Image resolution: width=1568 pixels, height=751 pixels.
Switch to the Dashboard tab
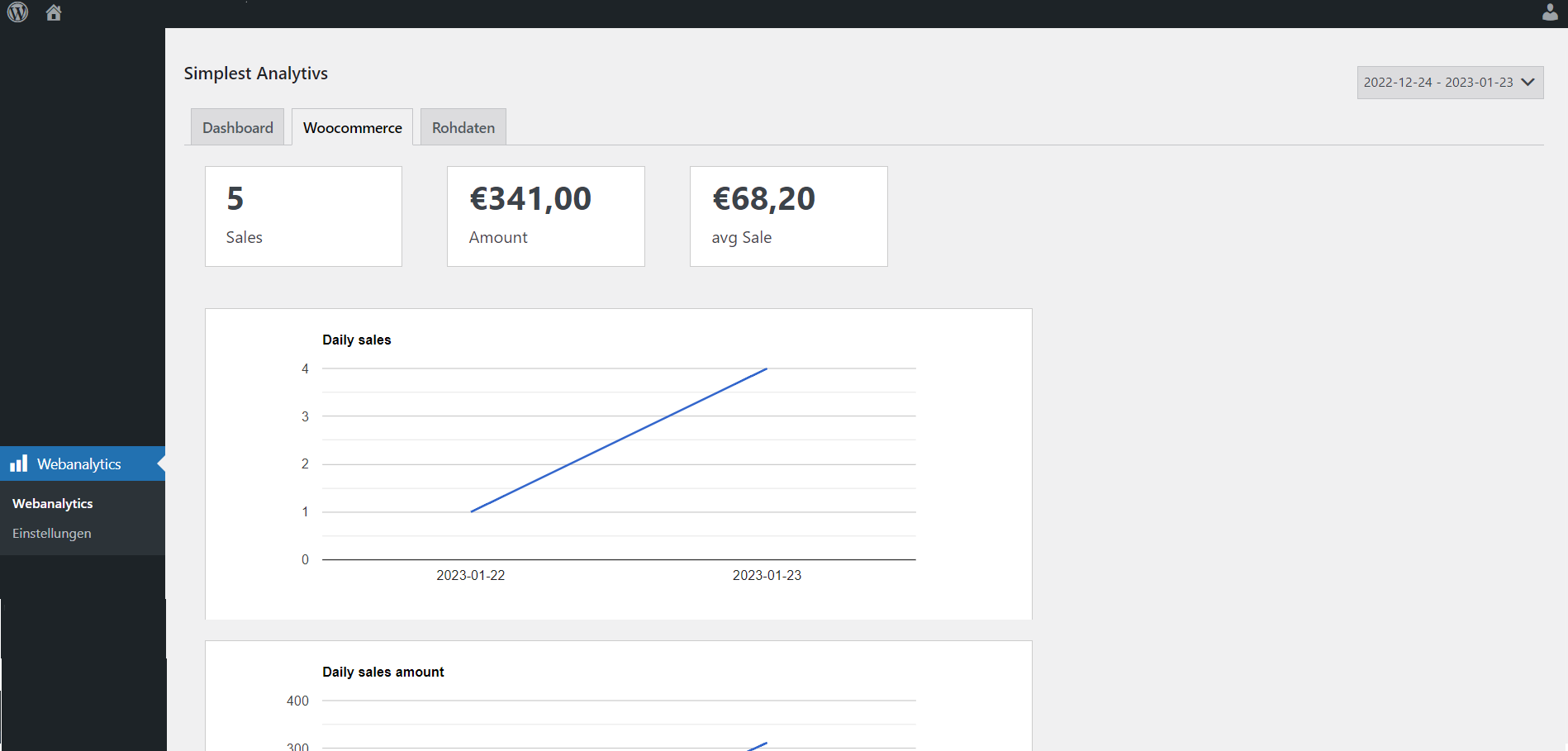(x=238, y=127)
